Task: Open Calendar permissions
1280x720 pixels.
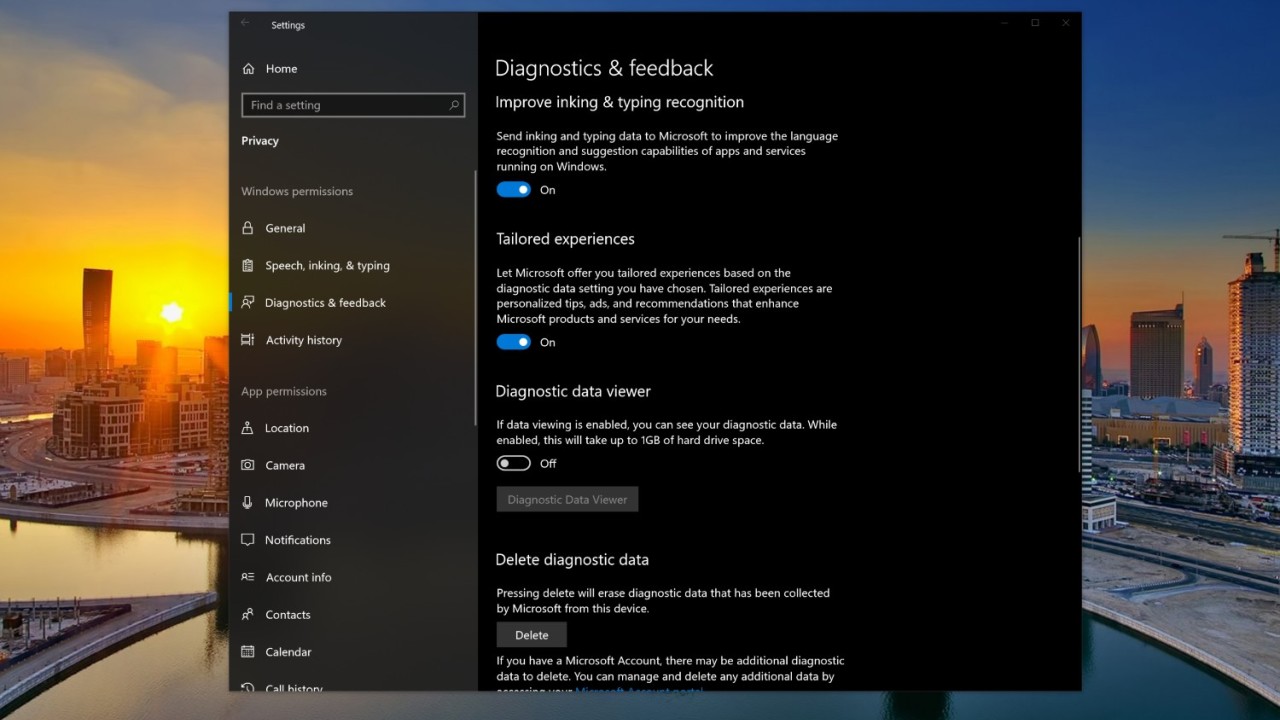Action: (x=352, y=652)
